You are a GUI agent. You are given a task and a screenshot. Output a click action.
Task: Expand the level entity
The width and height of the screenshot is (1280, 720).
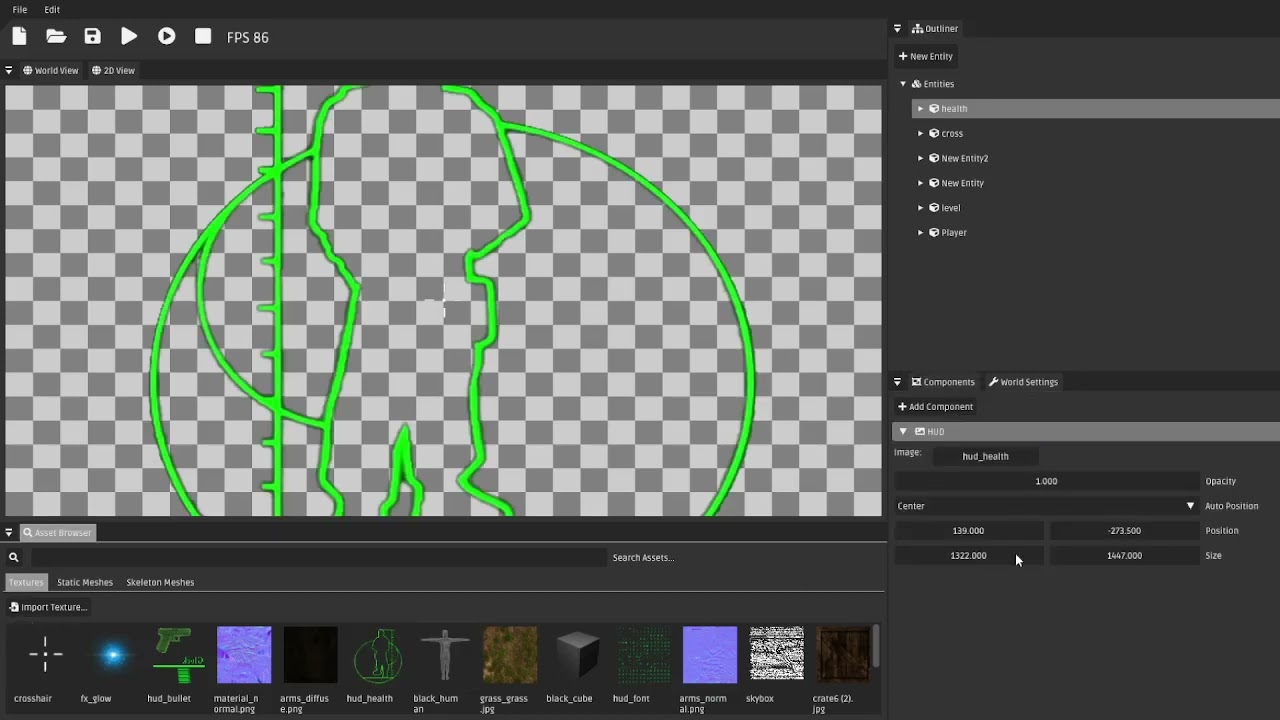tap(921, 208)
